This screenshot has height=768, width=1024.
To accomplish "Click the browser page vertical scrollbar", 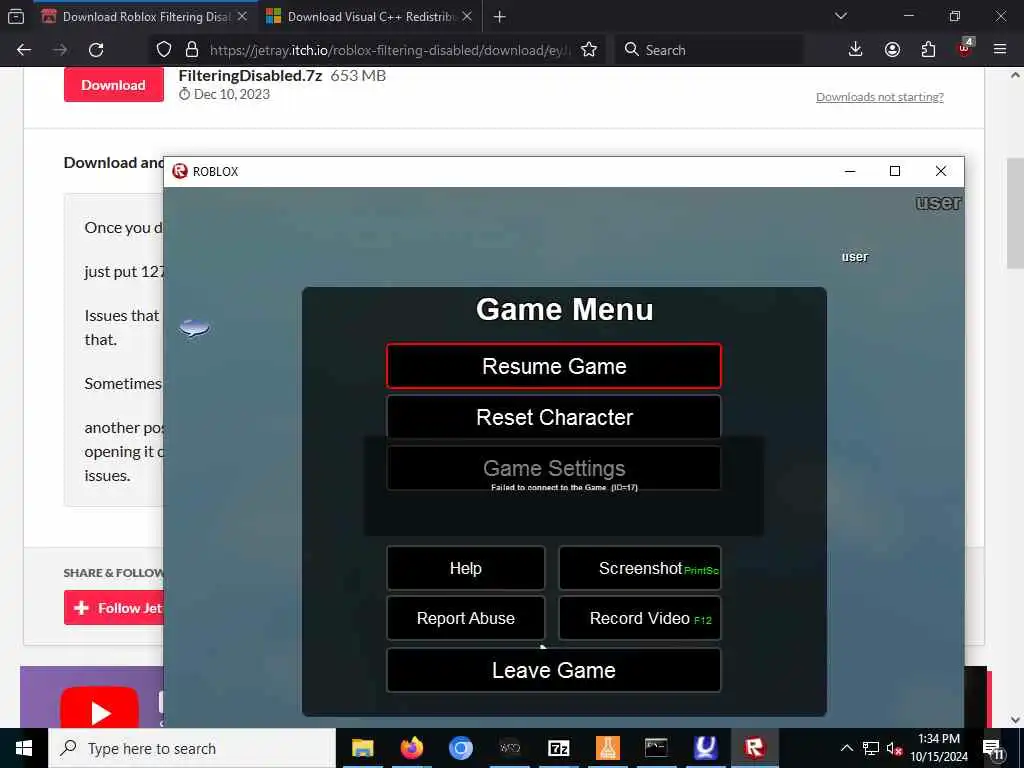I will [1015, 212].
